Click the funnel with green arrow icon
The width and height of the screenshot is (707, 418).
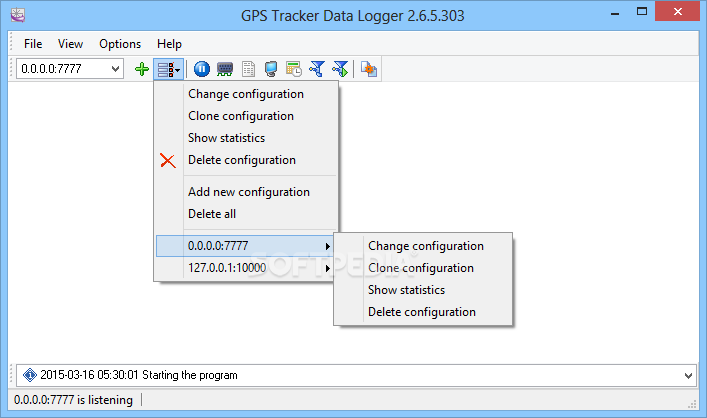click(x=340, y=69)
